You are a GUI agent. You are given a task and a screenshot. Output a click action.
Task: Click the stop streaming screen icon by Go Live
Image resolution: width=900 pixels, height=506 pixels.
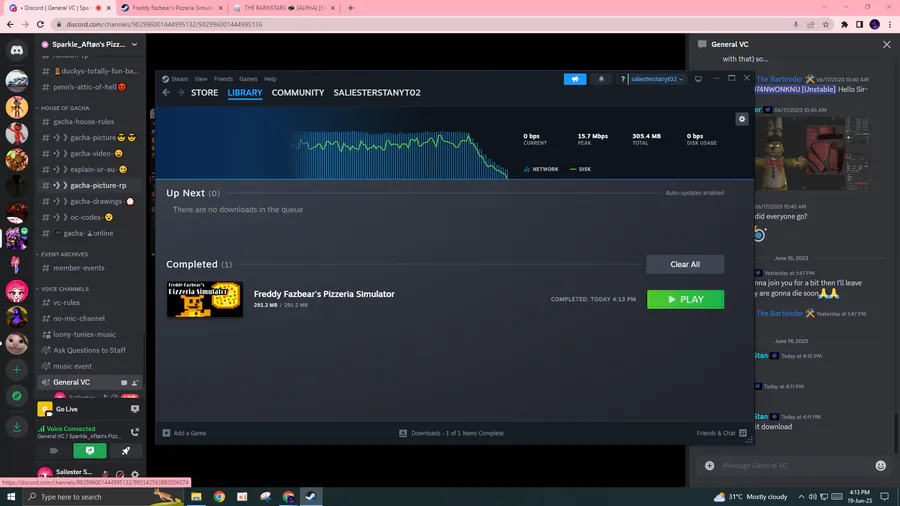click(135, 409)
